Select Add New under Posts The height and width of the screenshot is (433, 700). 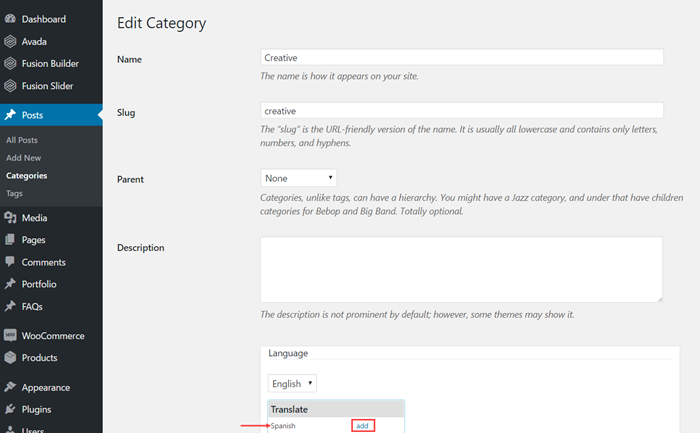pos(24,158)
